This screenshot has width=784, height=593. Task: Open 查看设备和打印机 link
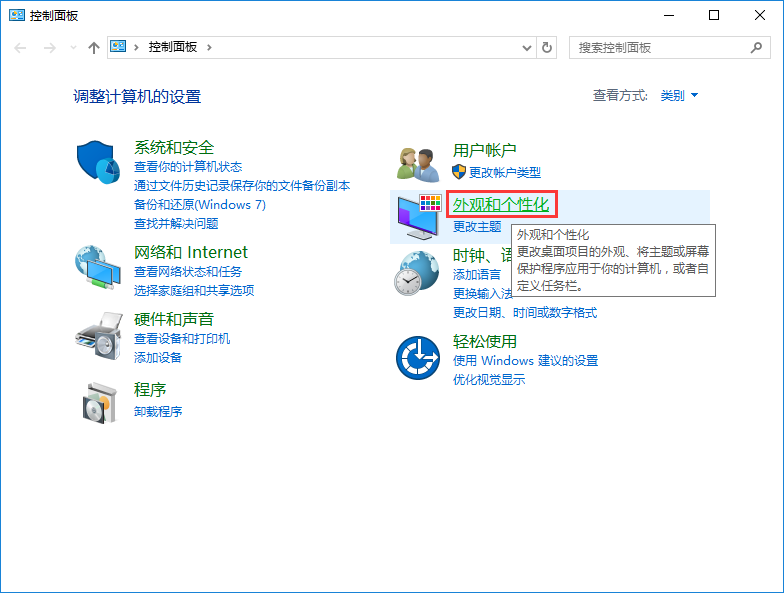[x=182, y=339]
